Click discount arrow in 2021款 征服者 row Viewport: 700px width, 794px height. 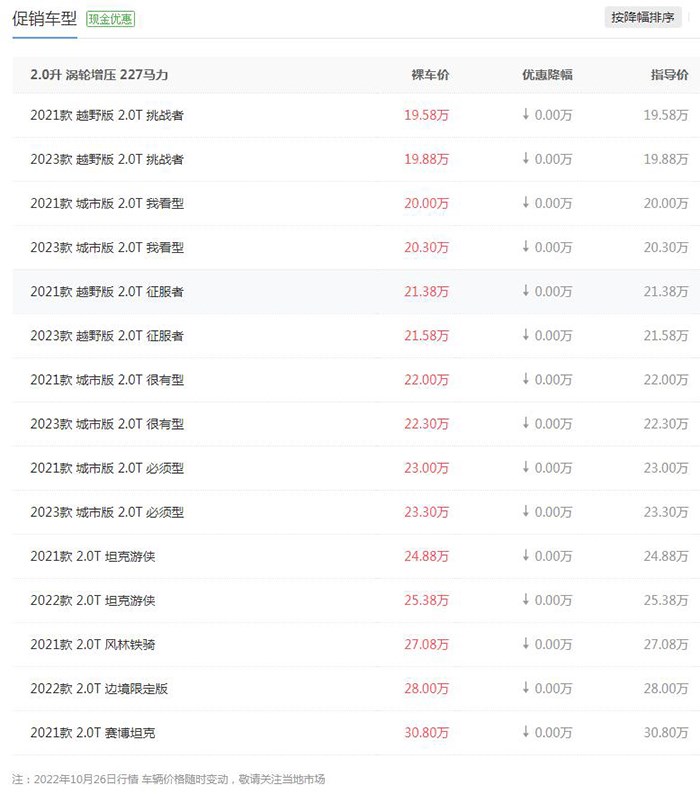[526, 291]
